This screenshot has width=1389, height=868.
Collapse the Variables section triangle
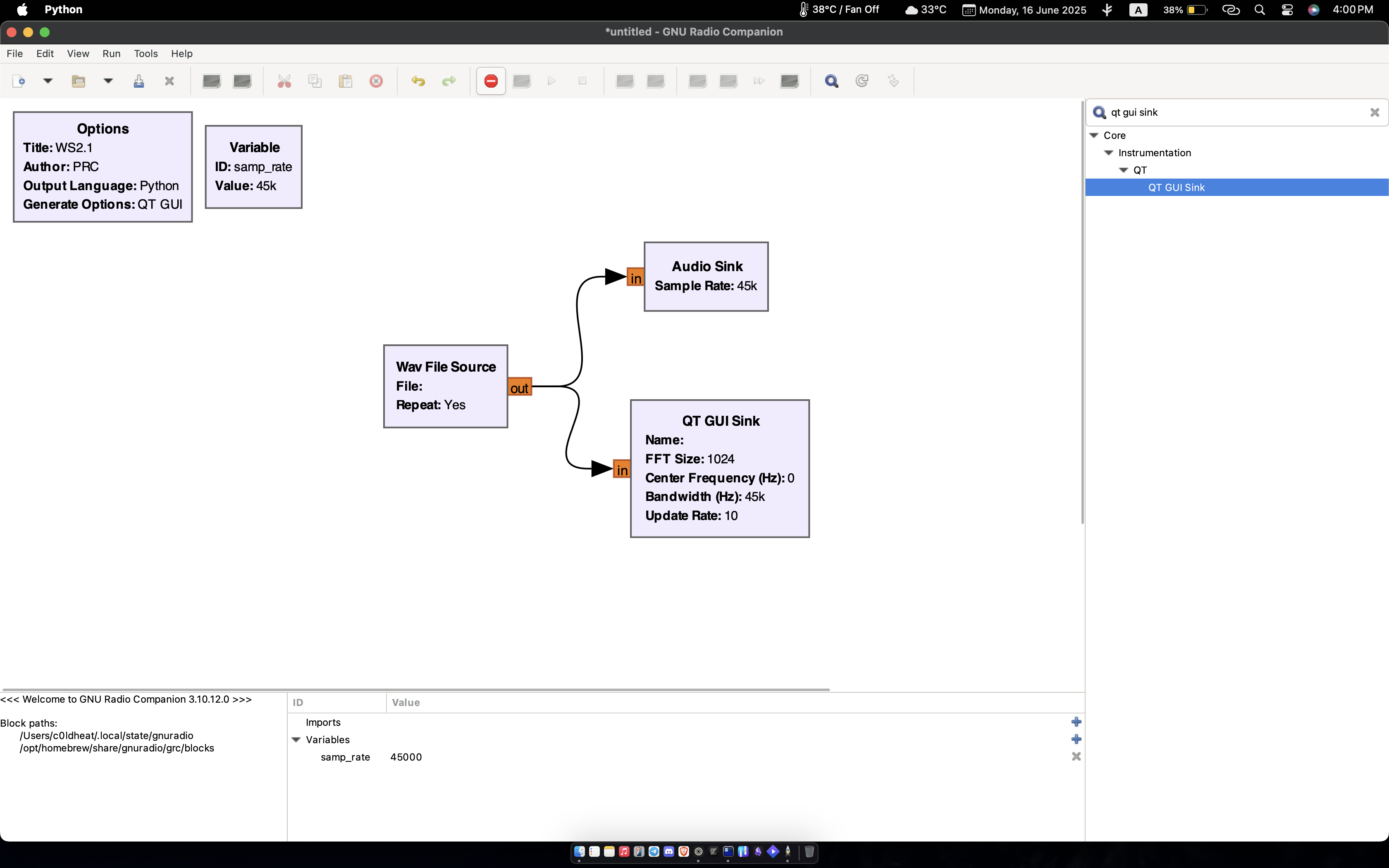click(x=296, y=739)
